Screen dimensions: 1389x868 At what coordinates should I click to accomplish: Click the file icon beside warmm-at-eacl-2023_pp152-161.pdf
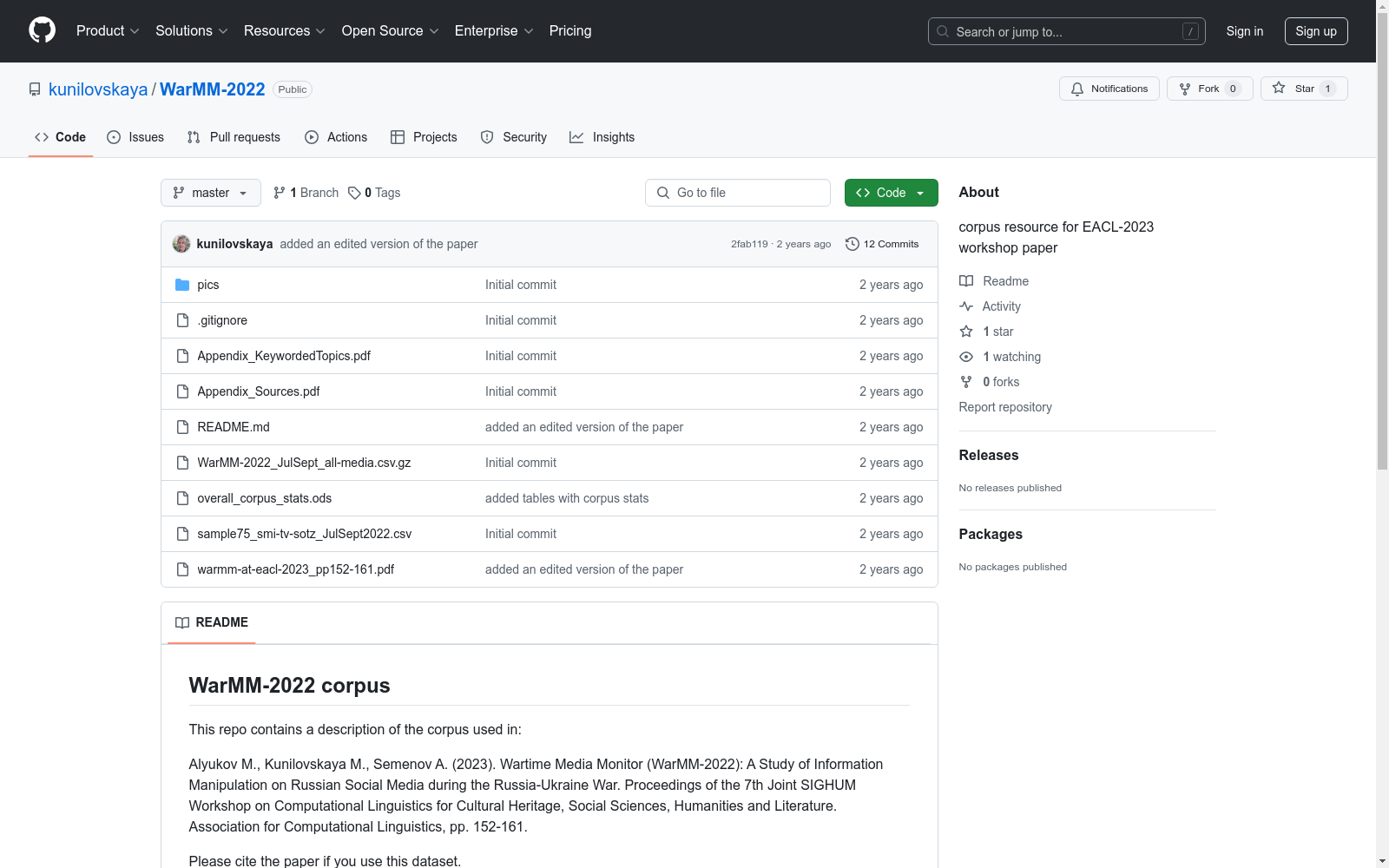tap(182, 569)
